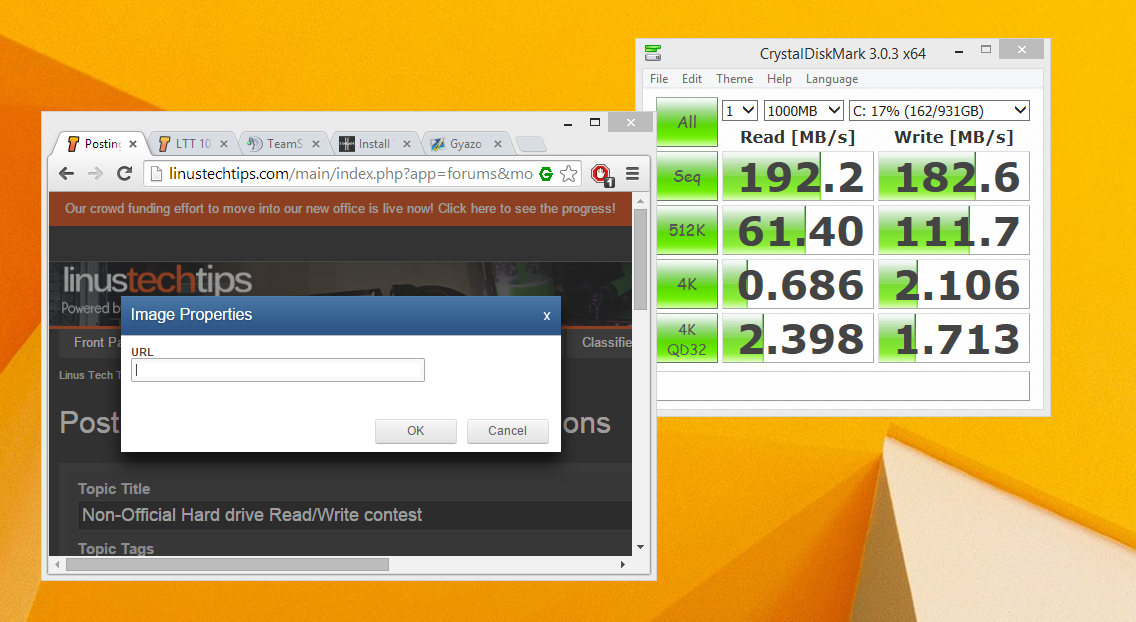Click the Seq read value 192.2

pyautogui.click(x=798, y=176)
